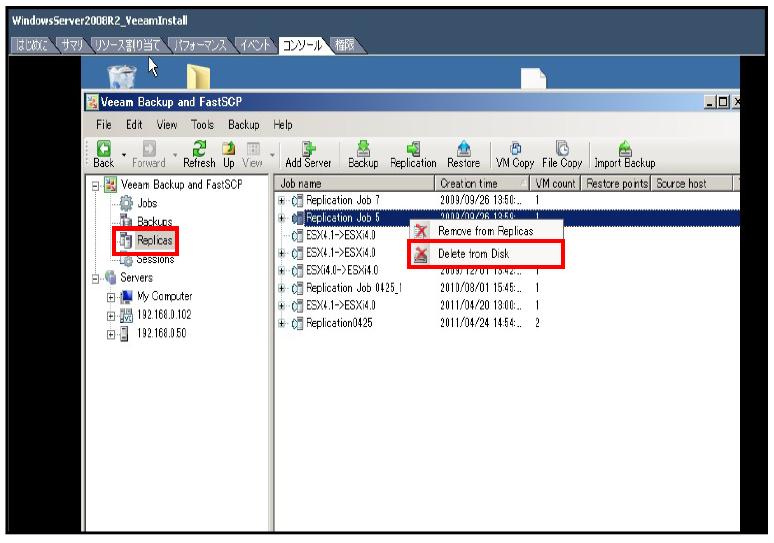Click the Import Backup icon
The width and height of the screenshot is (774, 543).
pos(625,154)
